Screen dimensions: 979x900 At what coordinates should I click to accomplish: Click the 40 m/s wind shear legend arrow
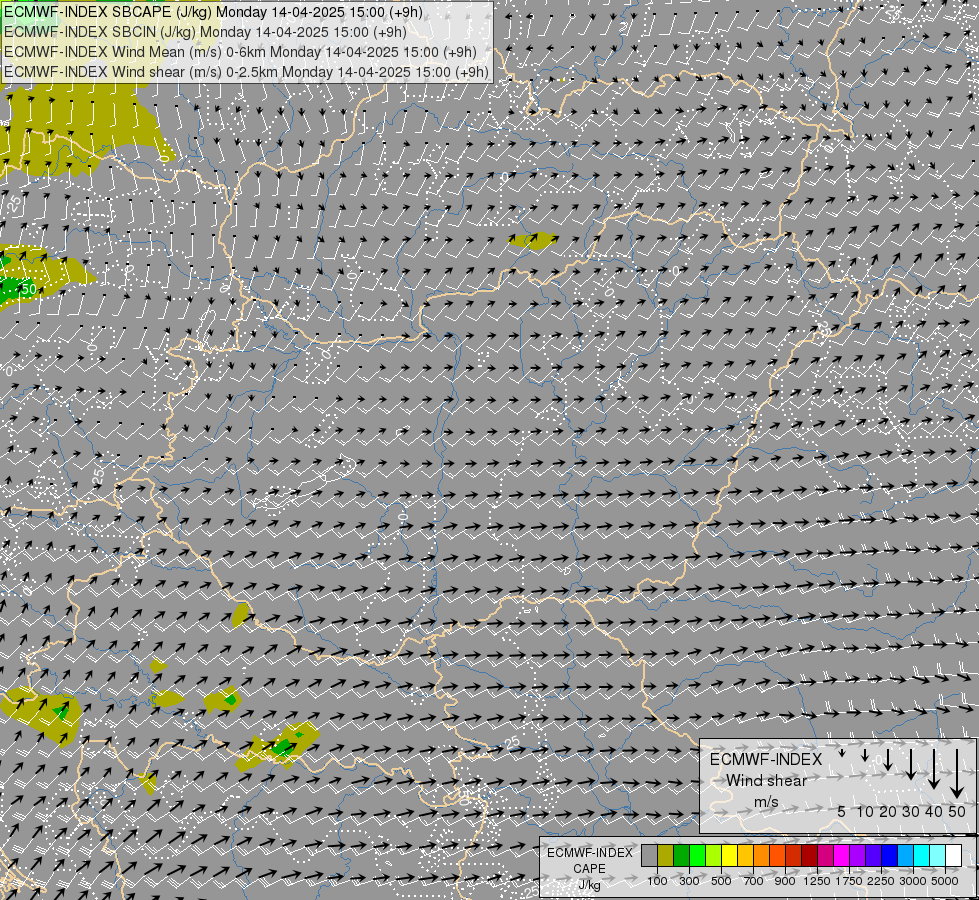pos(934,769)
